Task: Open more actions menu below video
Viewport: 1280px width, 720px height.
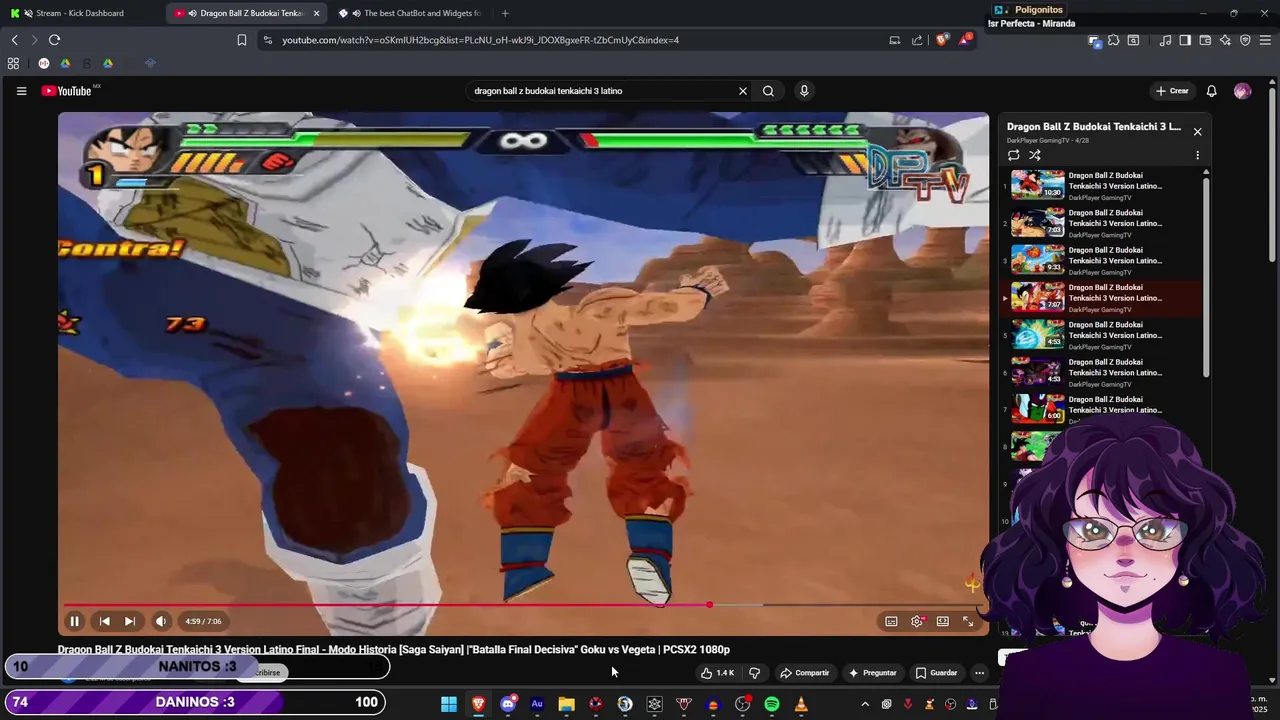Action: click(980, 673)
